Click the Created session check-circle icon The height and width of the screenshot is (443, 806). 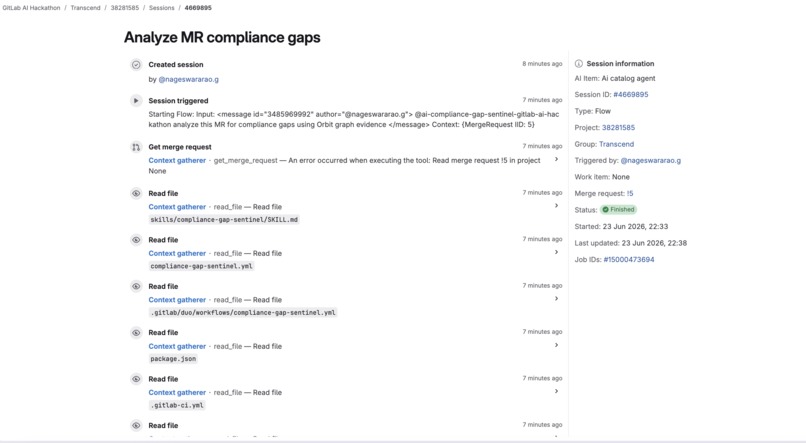[x=136, y=65]
